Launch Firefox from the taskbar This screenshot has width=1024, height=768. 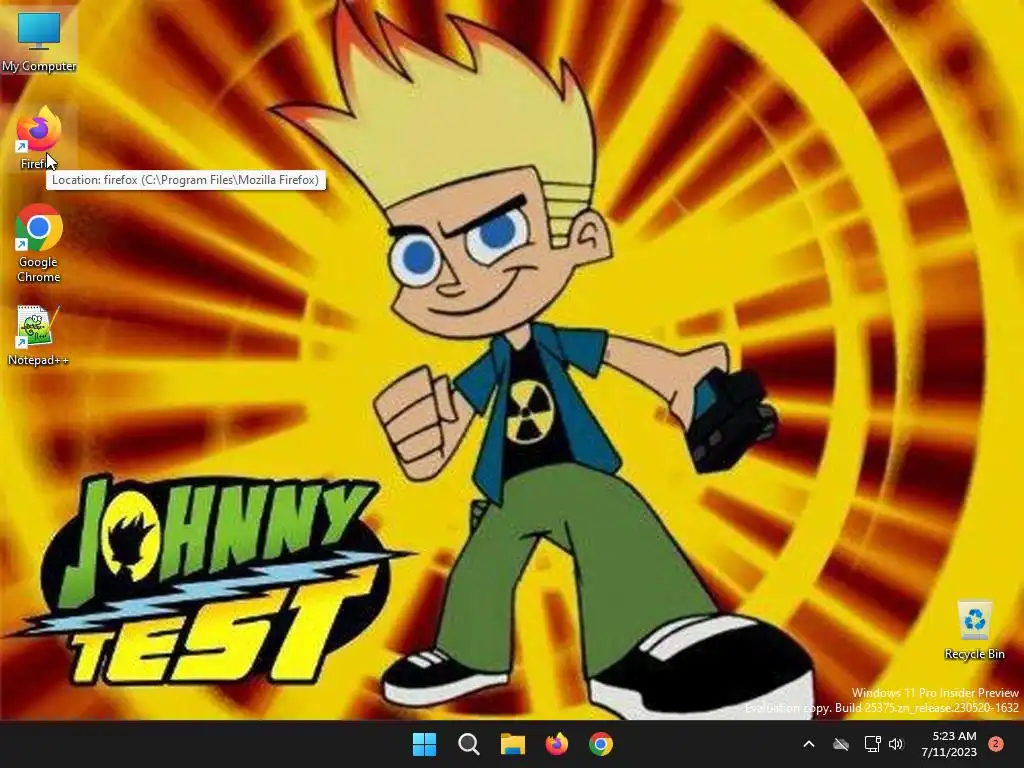[556, 744]
